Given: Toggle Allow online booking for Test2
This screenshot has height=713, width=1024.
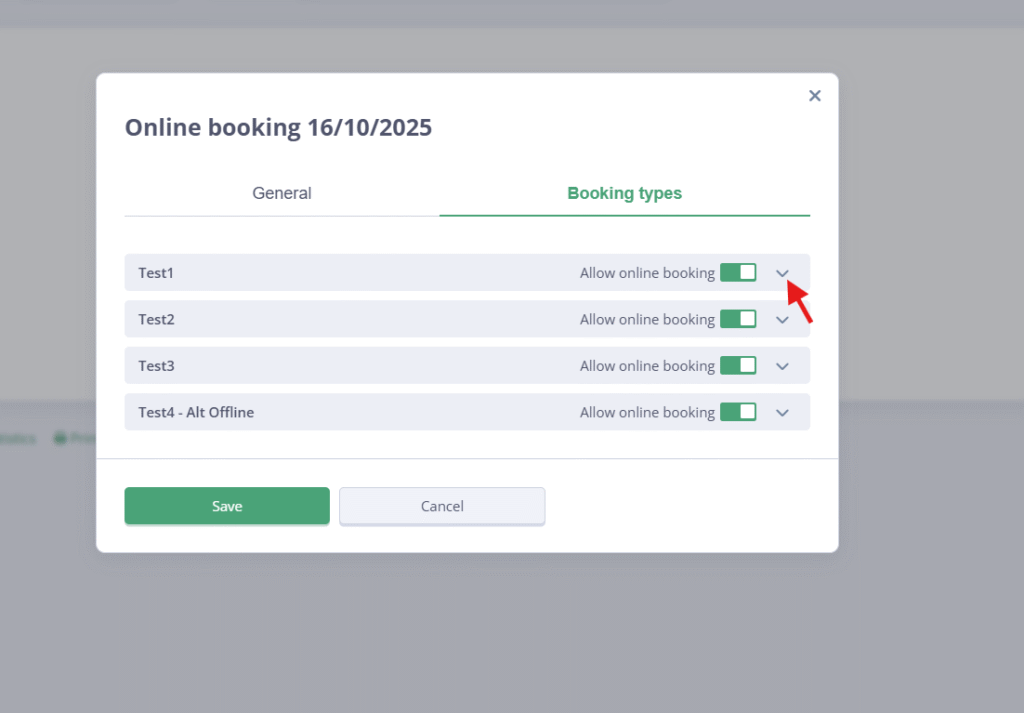Looking at the screenshot, I should (x=738, y=319).
